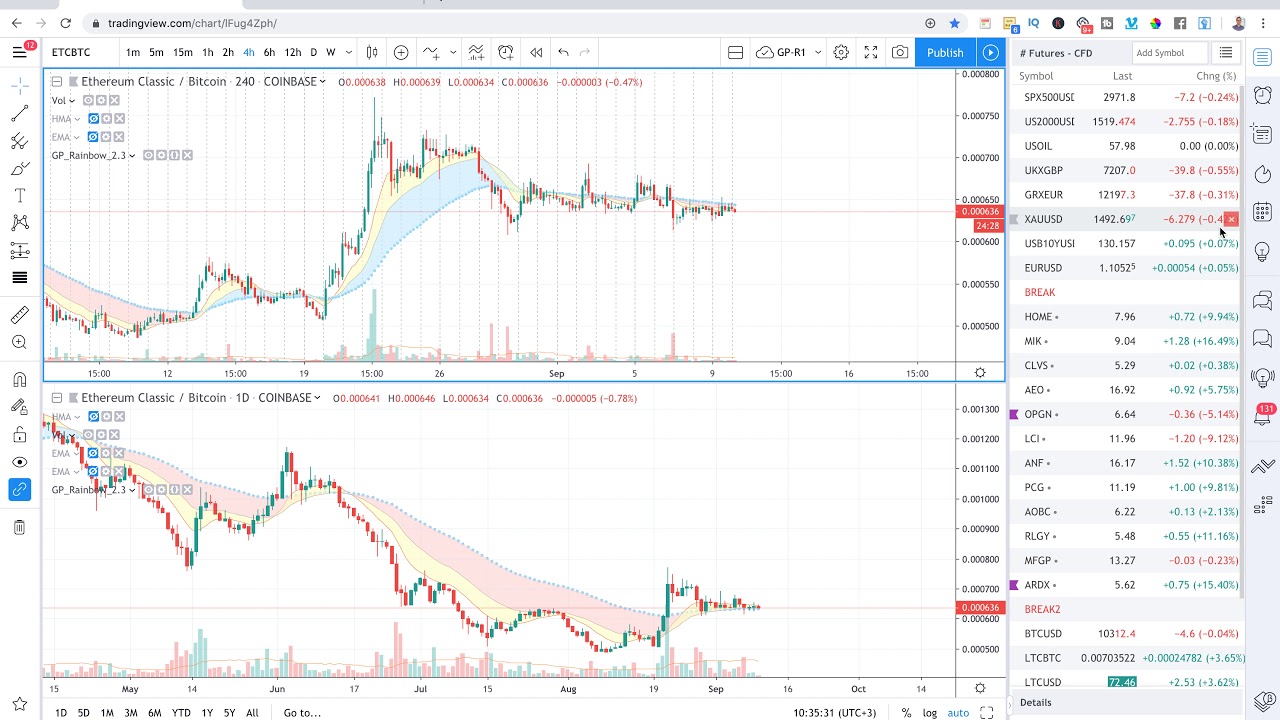Screen dimensions: 1280x720
Task: Open the GP-R1 layout dropdown
Action: pyautogui.click(x=817, y=52)
